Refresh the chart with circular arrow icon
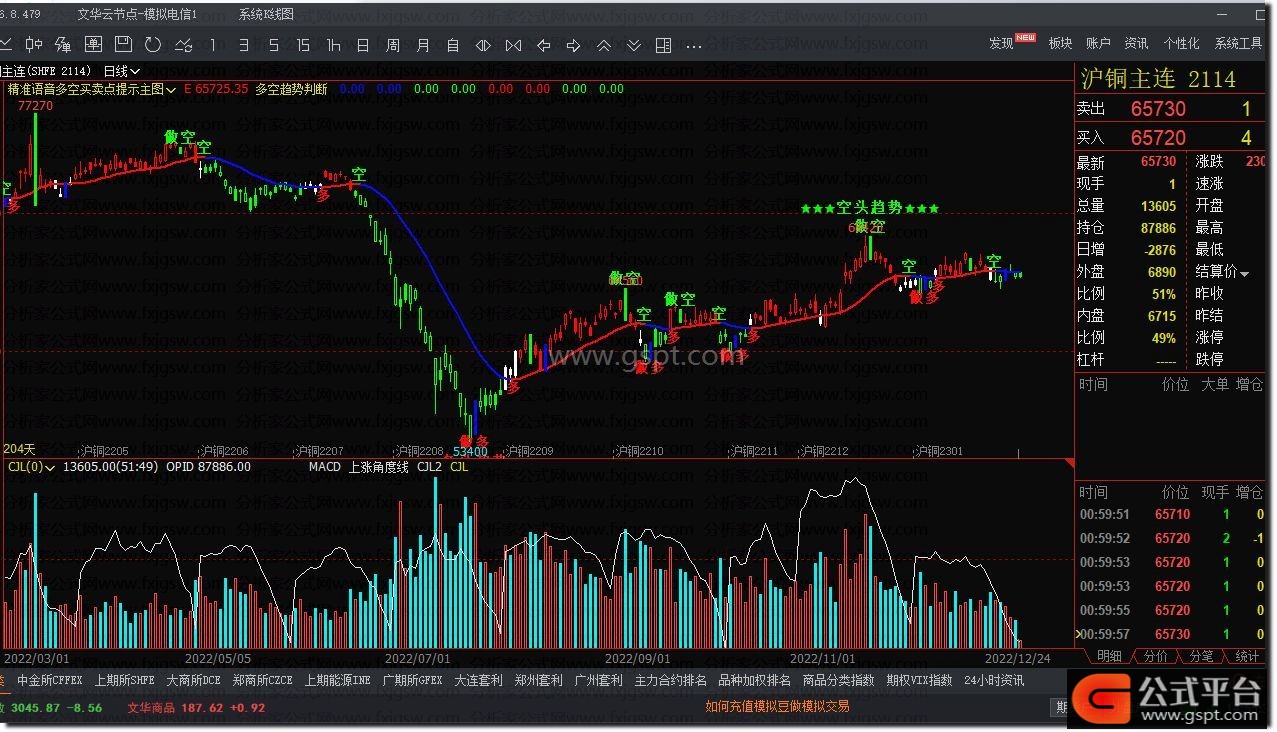This screenshot has height=732, width=1277. click(153, 45)
